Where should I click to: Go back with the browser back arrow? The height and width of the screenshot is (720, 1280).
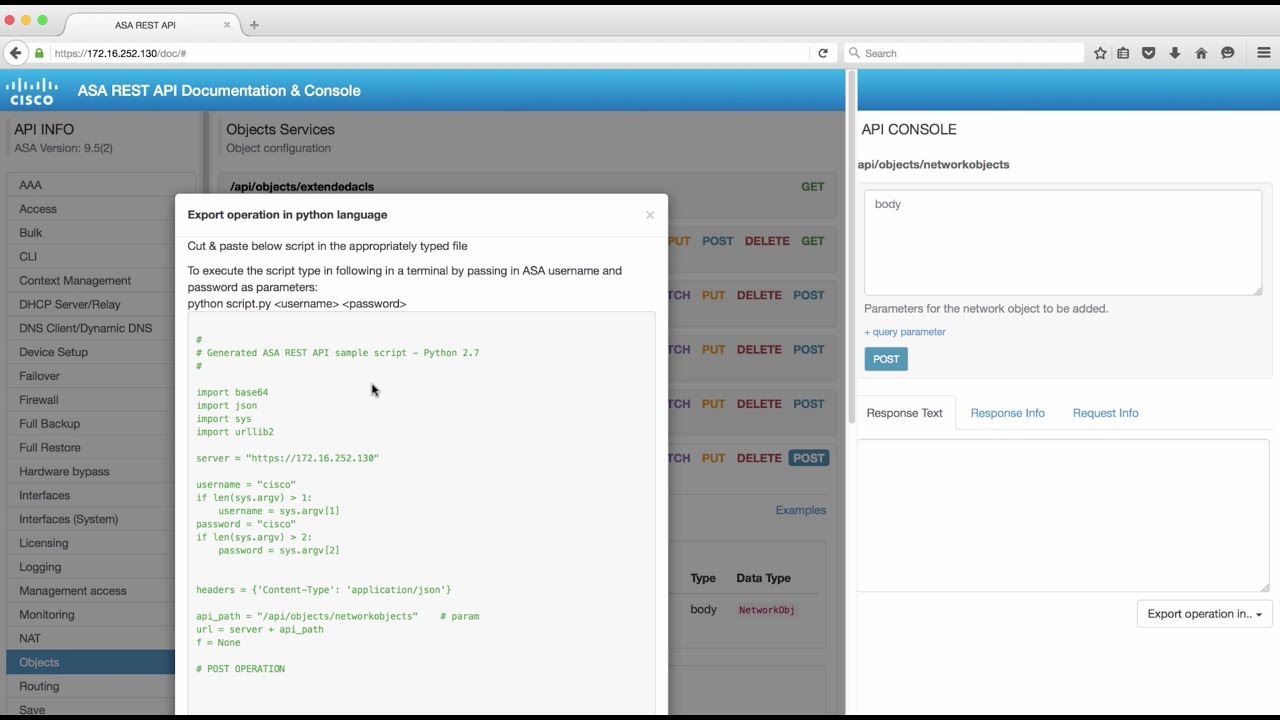tap(15, 53)
